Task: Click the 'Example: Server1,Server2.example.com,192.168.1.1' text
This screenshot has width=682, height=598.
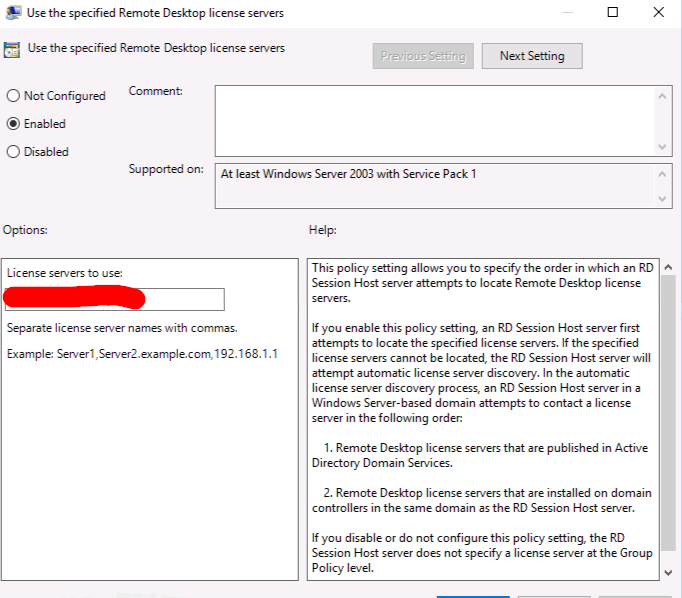Action: [x=142, y=354]
